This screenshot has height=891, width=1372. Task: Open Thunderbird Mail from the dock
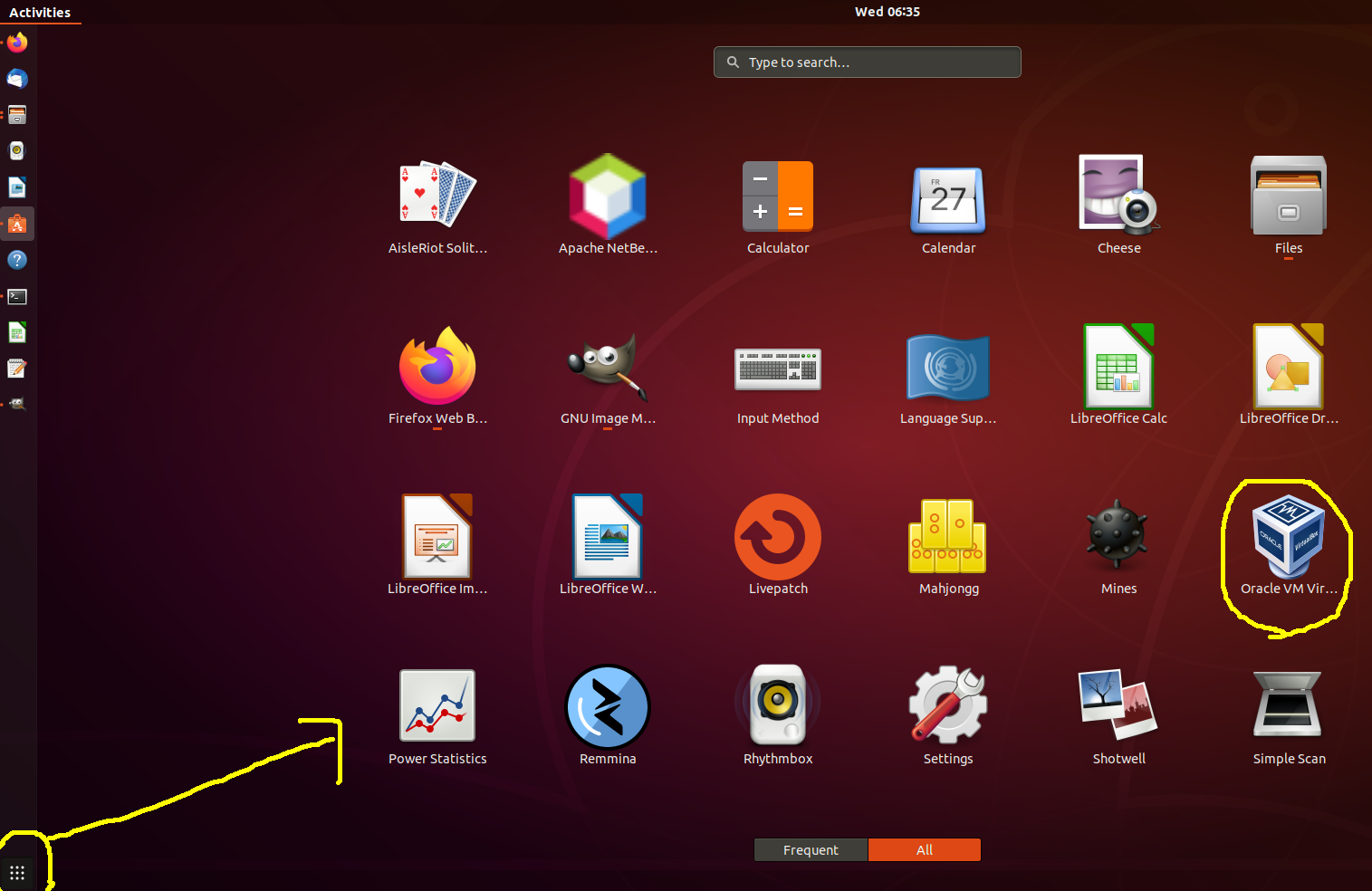17,79
